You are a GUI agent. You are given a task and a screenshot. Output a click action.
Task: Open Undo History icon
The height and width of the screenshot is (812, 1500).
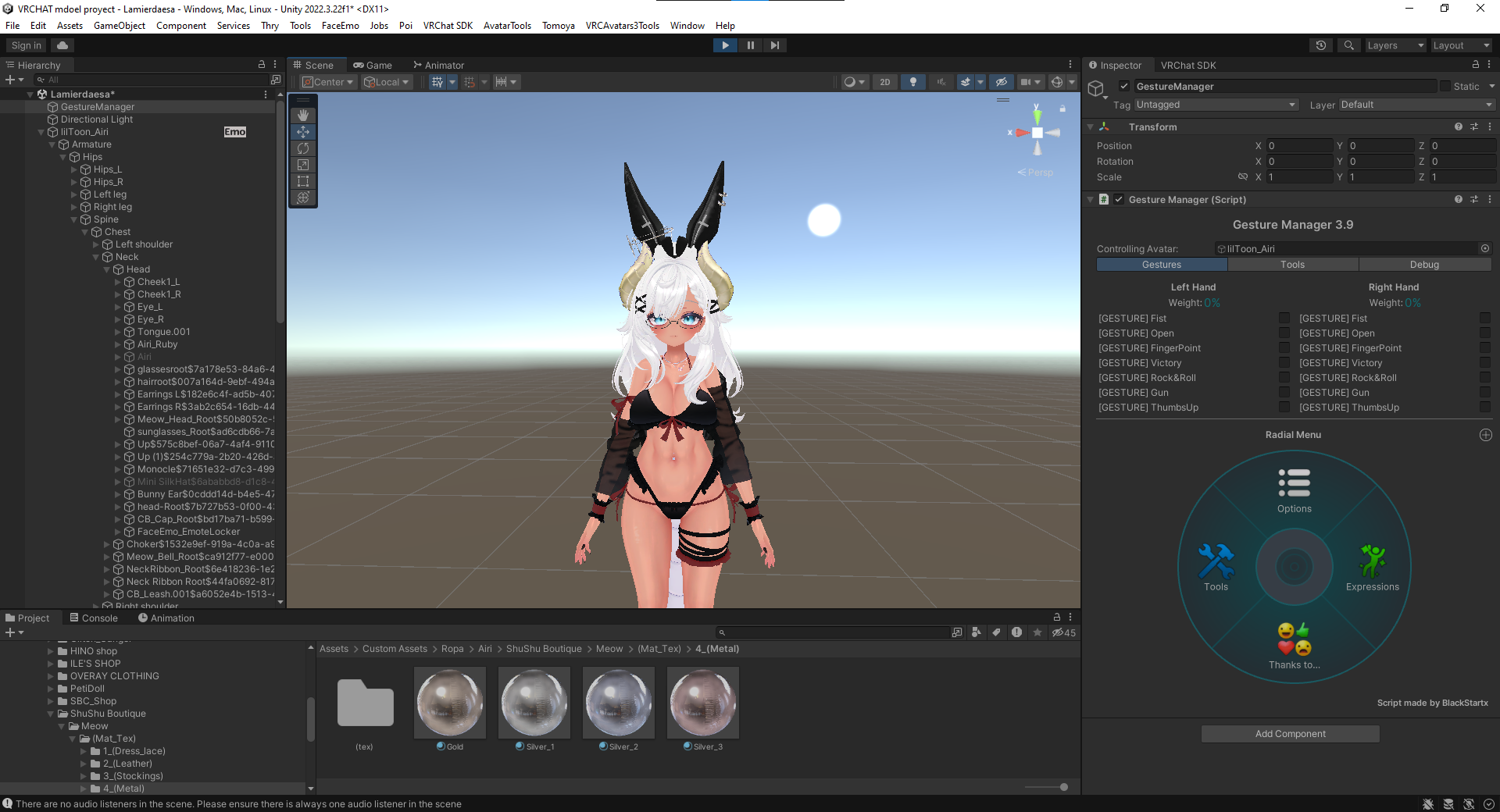[x=1321, y=45]
